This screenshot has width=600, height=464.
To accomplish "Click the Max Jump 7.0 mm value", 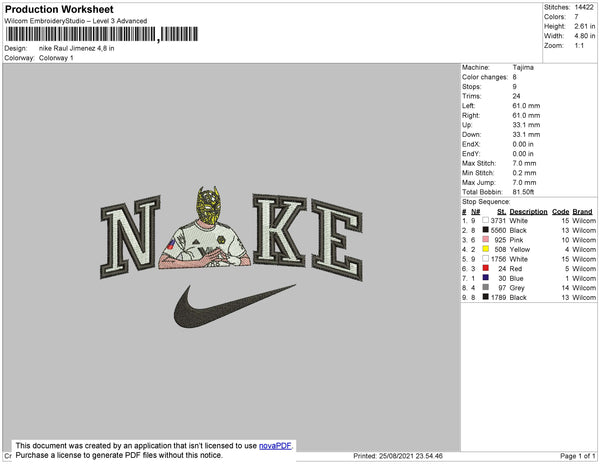I will click(x=524, y=182).
